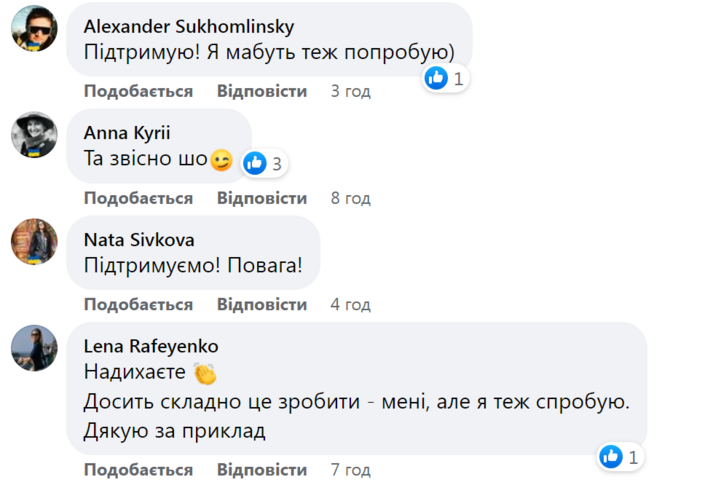The height and width of the screenshot is (485, 713).
Task: Click the winking emoji in Anna's comment
Action: point(221,161)
